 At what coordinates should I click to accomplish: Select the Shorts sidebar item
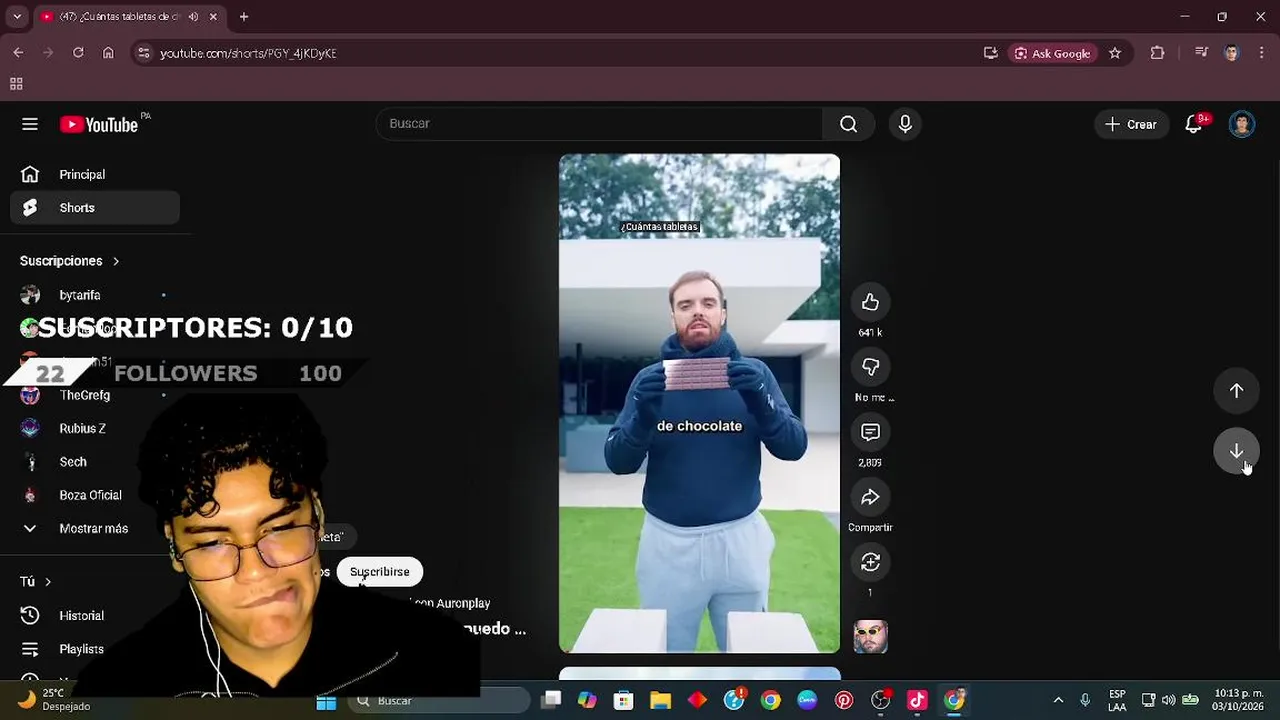pos(95,208)
